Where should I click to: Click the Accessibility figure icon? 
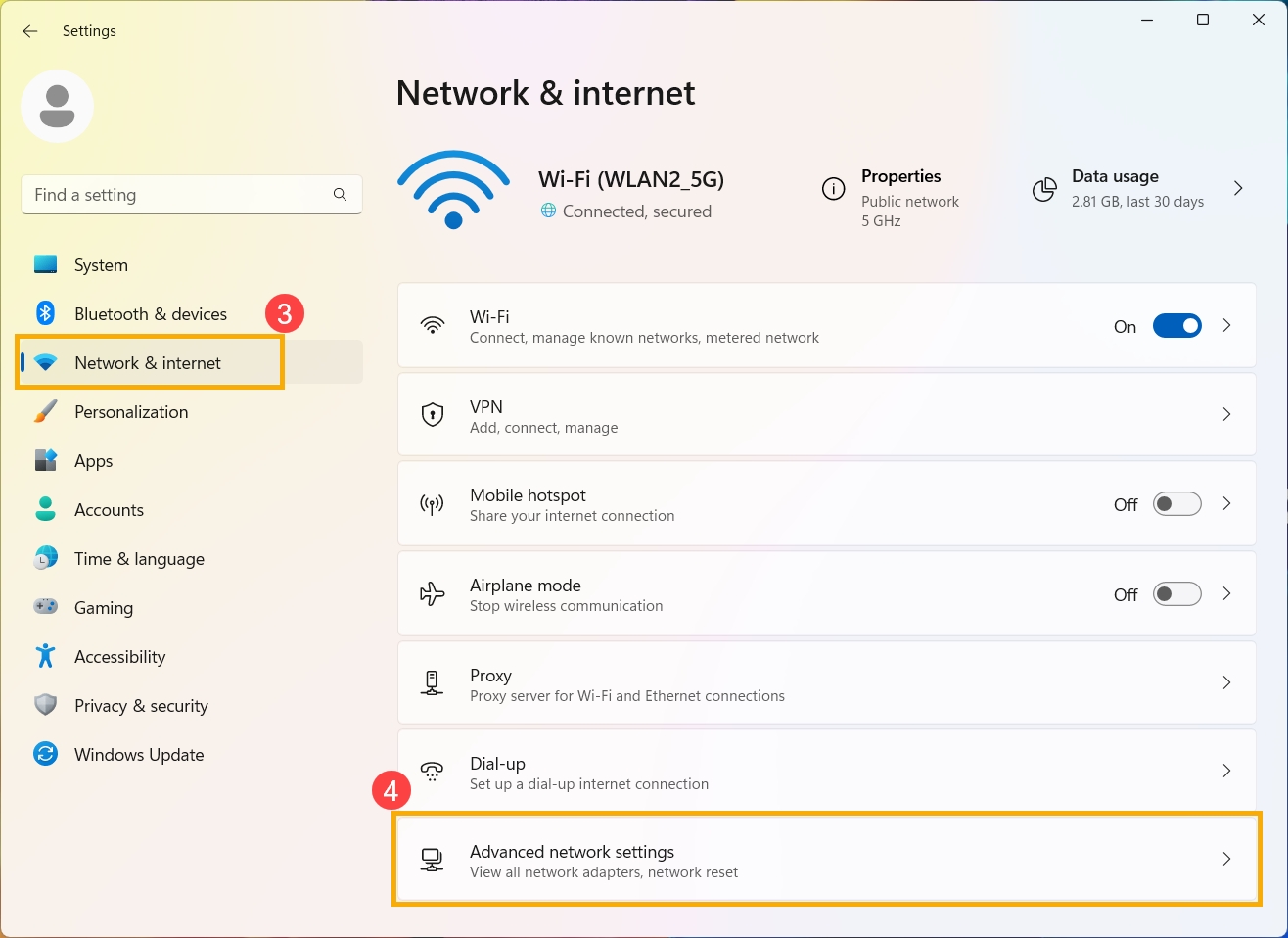point(45,656)
